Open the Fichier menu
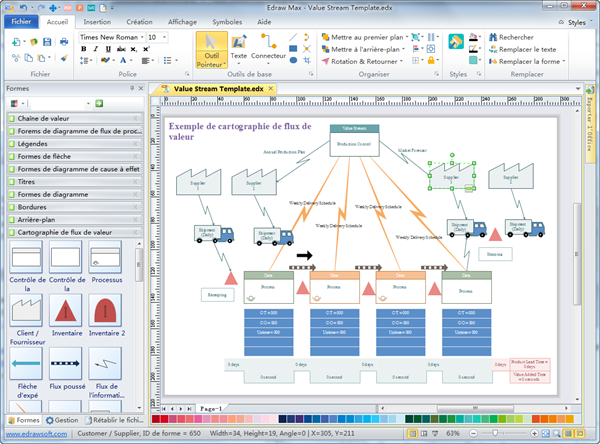Viewport: 600px width, 444px height. pyautogui.click(x=21, y=20)
